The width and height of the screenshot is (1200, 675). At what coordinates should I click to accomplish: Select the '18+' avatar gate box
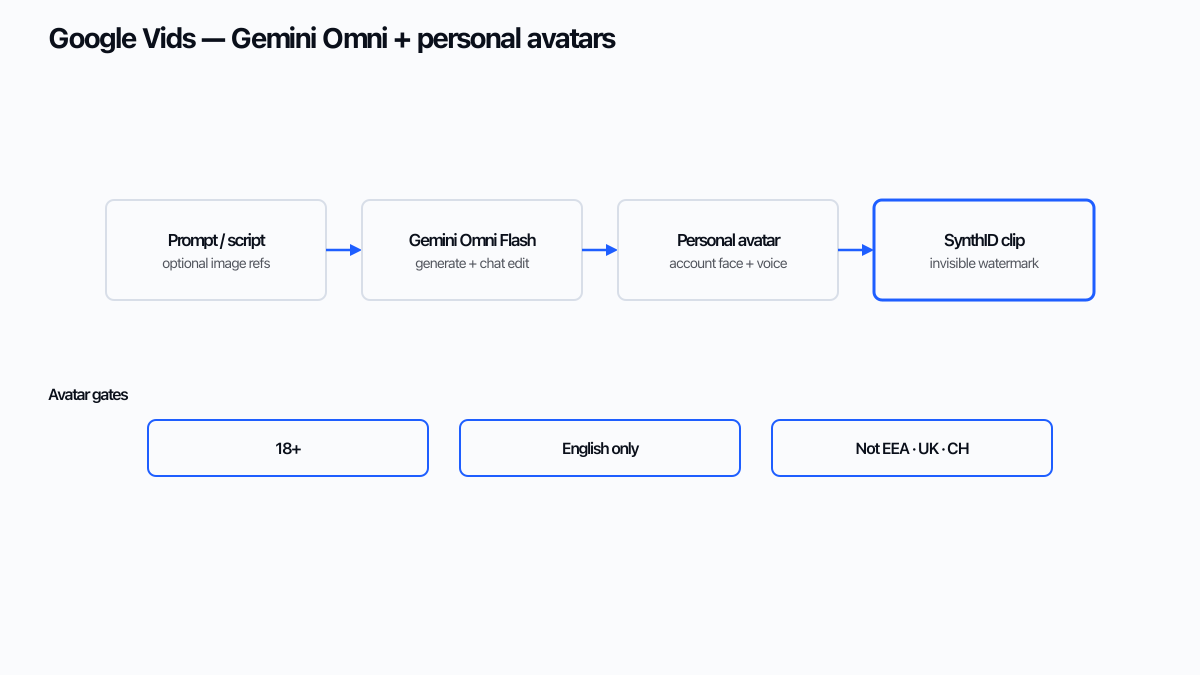click(x=288, y=448)
